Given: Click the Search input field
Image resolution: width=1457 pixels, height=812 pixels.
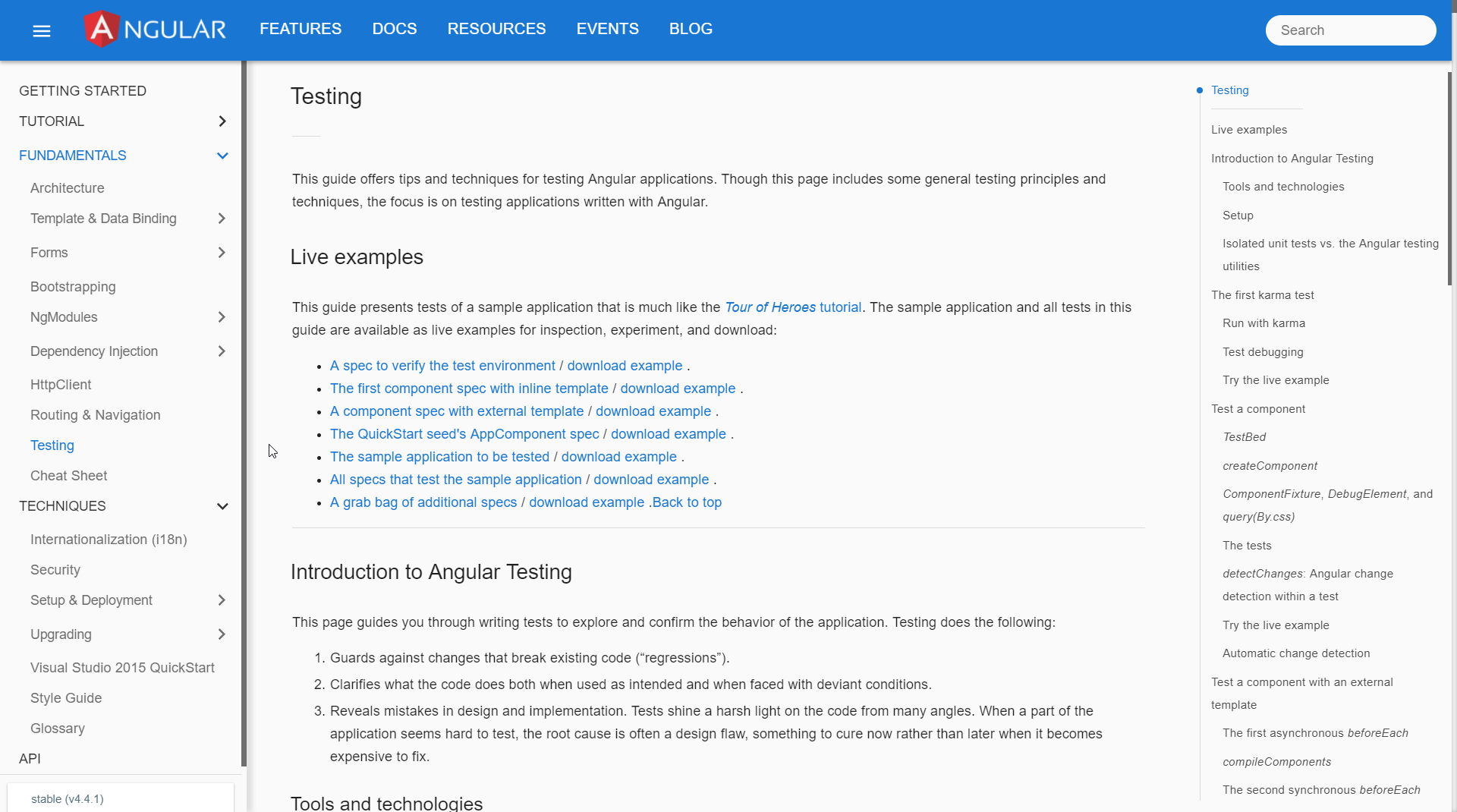Looking at the screenshot, I should (x=1351, y=30).
